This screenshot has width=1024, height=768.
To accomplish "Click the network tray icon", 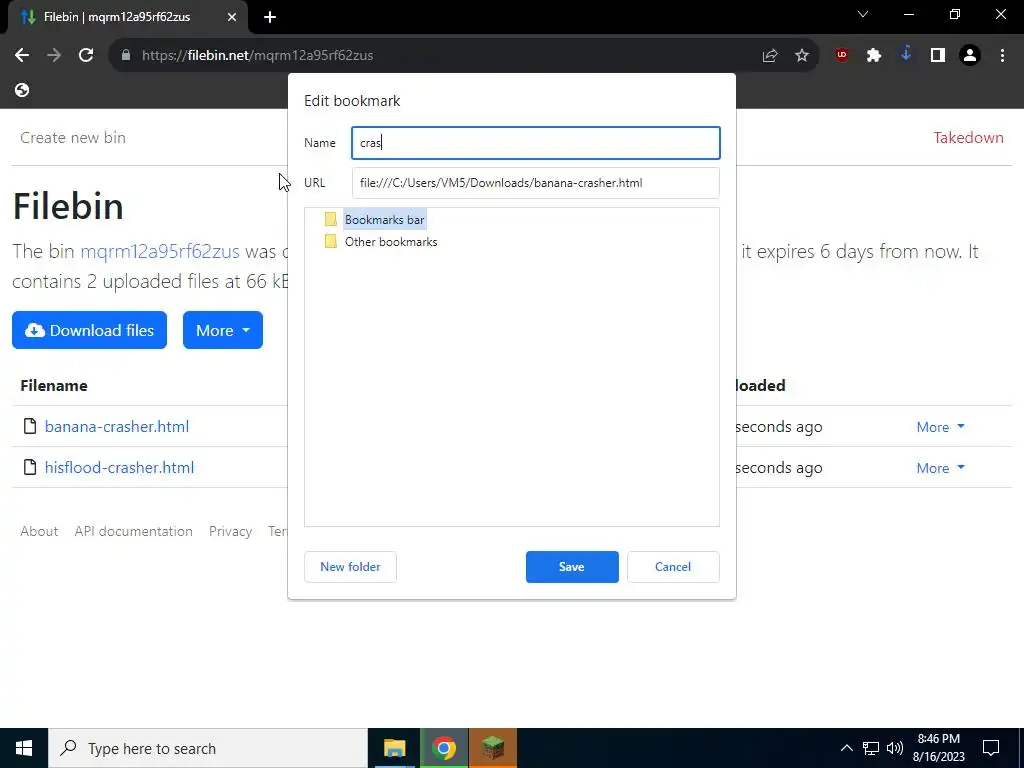I will (x=871, y=748).
